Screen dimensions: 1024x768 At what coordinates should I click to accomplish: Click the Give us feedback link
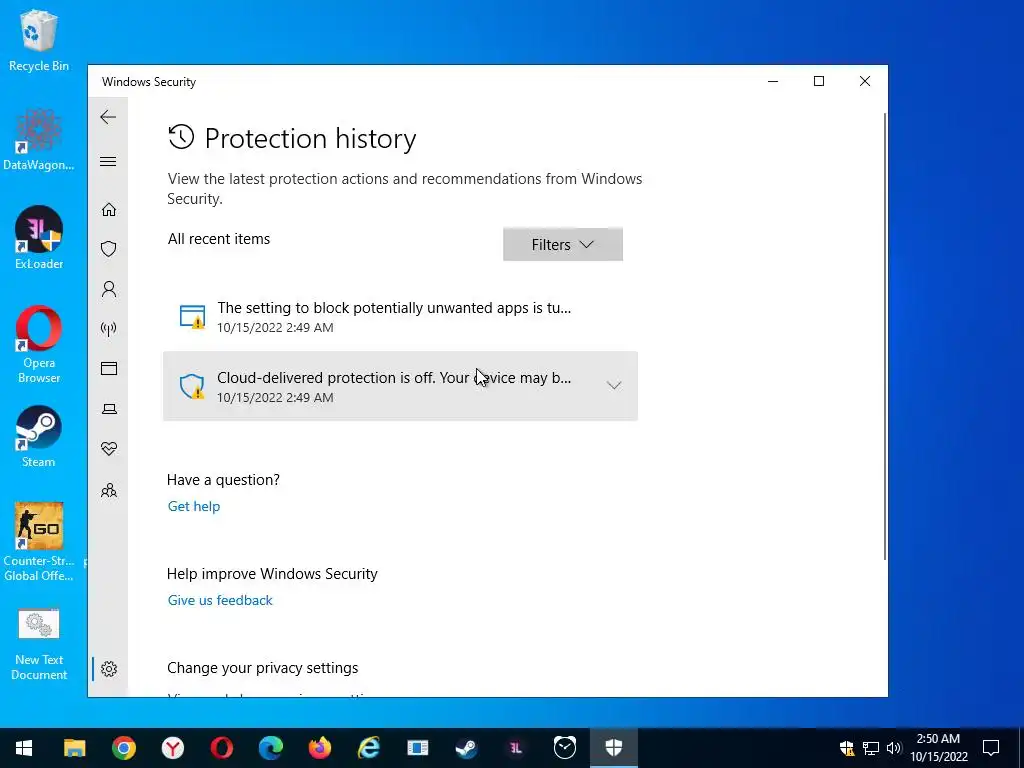(220, 600)
